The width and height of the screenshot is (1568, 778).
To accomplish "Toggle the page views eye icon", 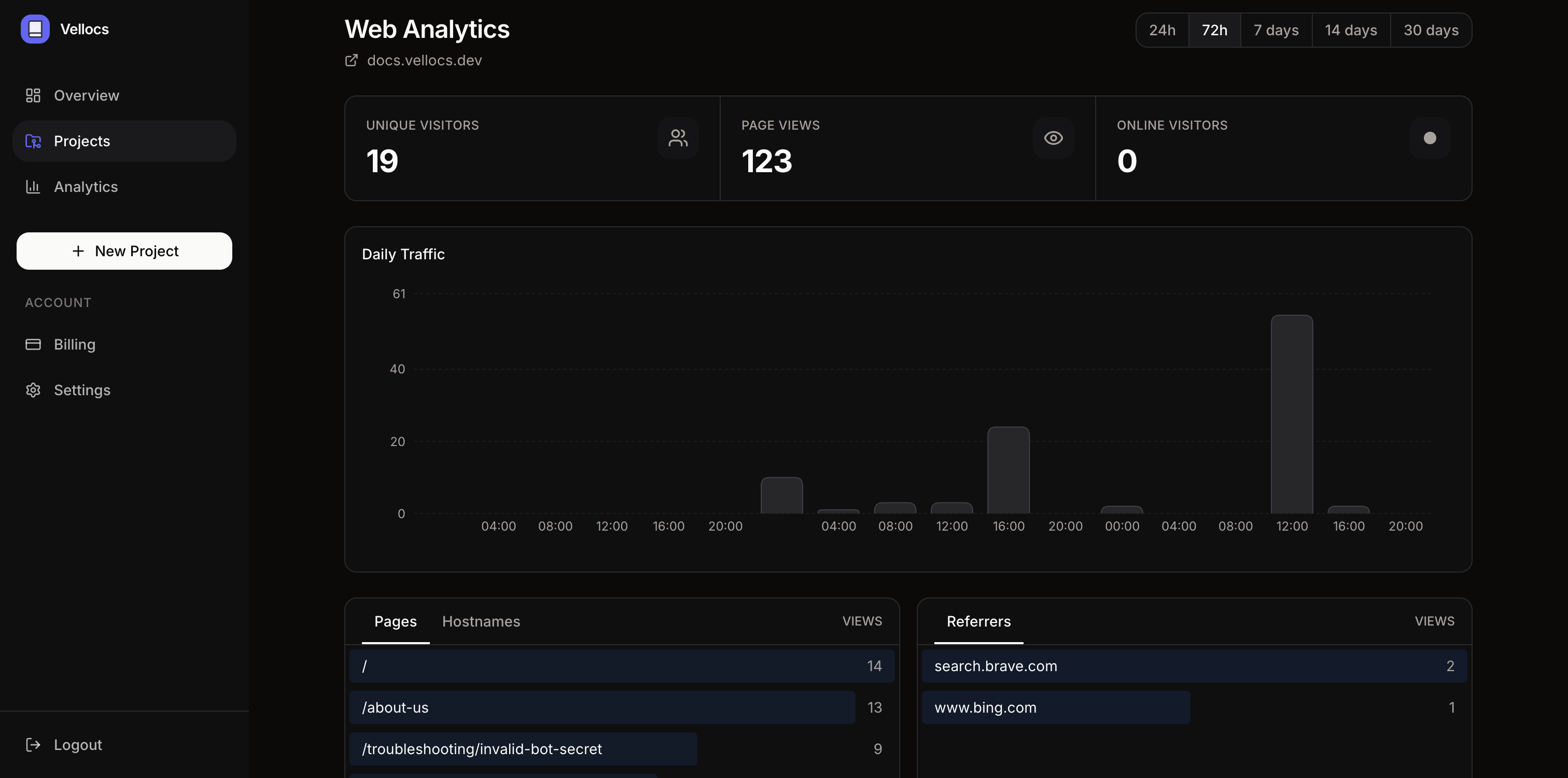I will point(1054,137).
